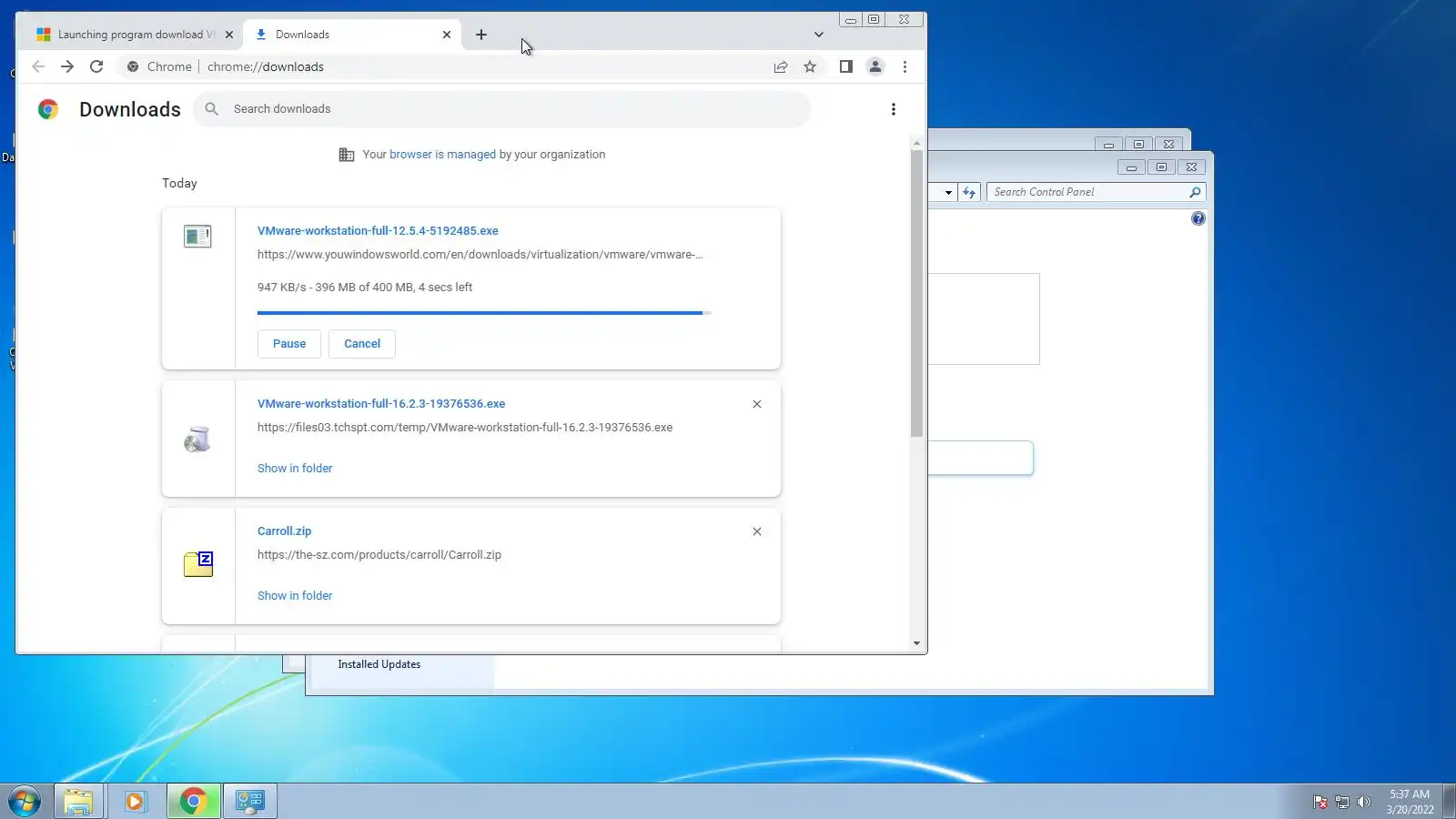Click the Downloads page scrollbar thumb
Viewport: 1456px width, 819px height.
click(x=916, y=293)
